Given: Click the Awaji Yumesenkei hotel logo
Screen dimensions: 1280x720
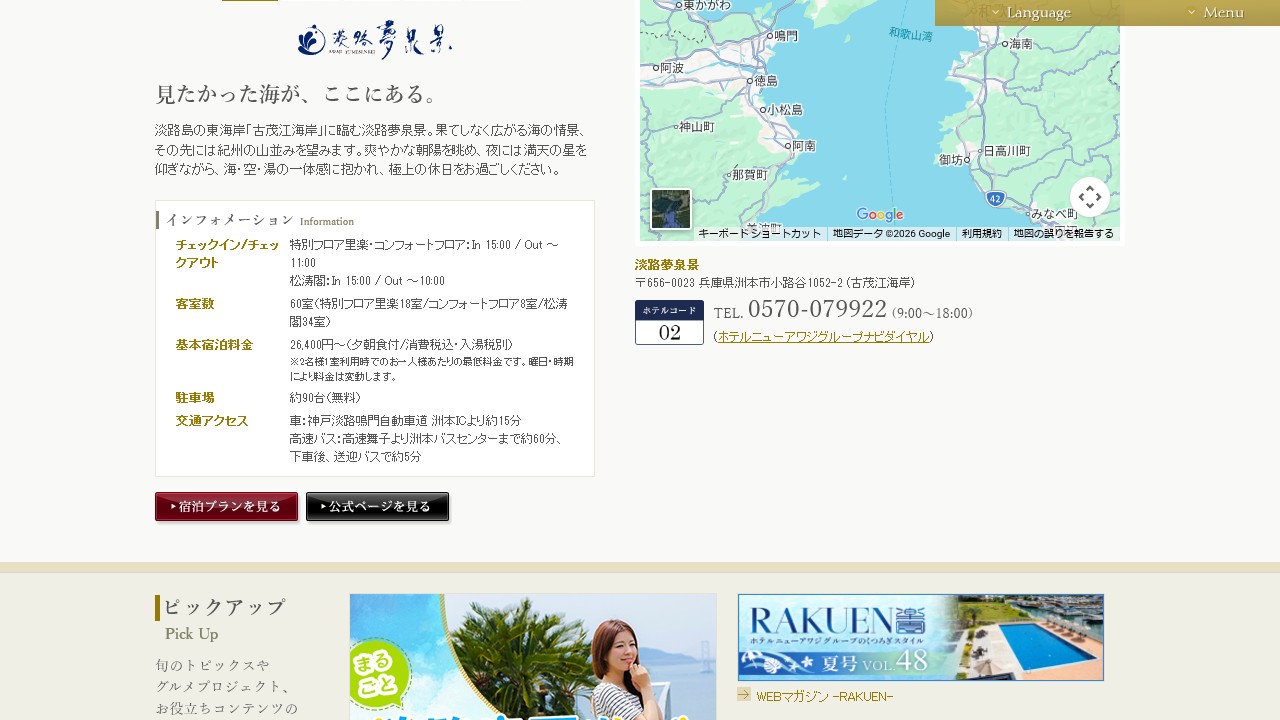Looking at the screenshot, I should tap(375, 40).
